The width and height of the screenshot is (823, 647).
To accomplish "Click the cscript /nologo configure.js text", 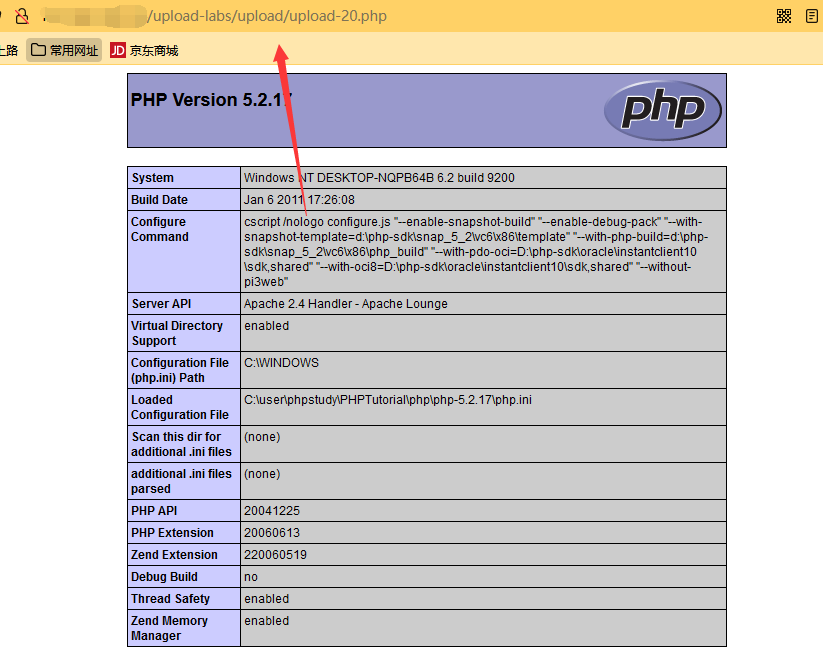I will (317, 222).
